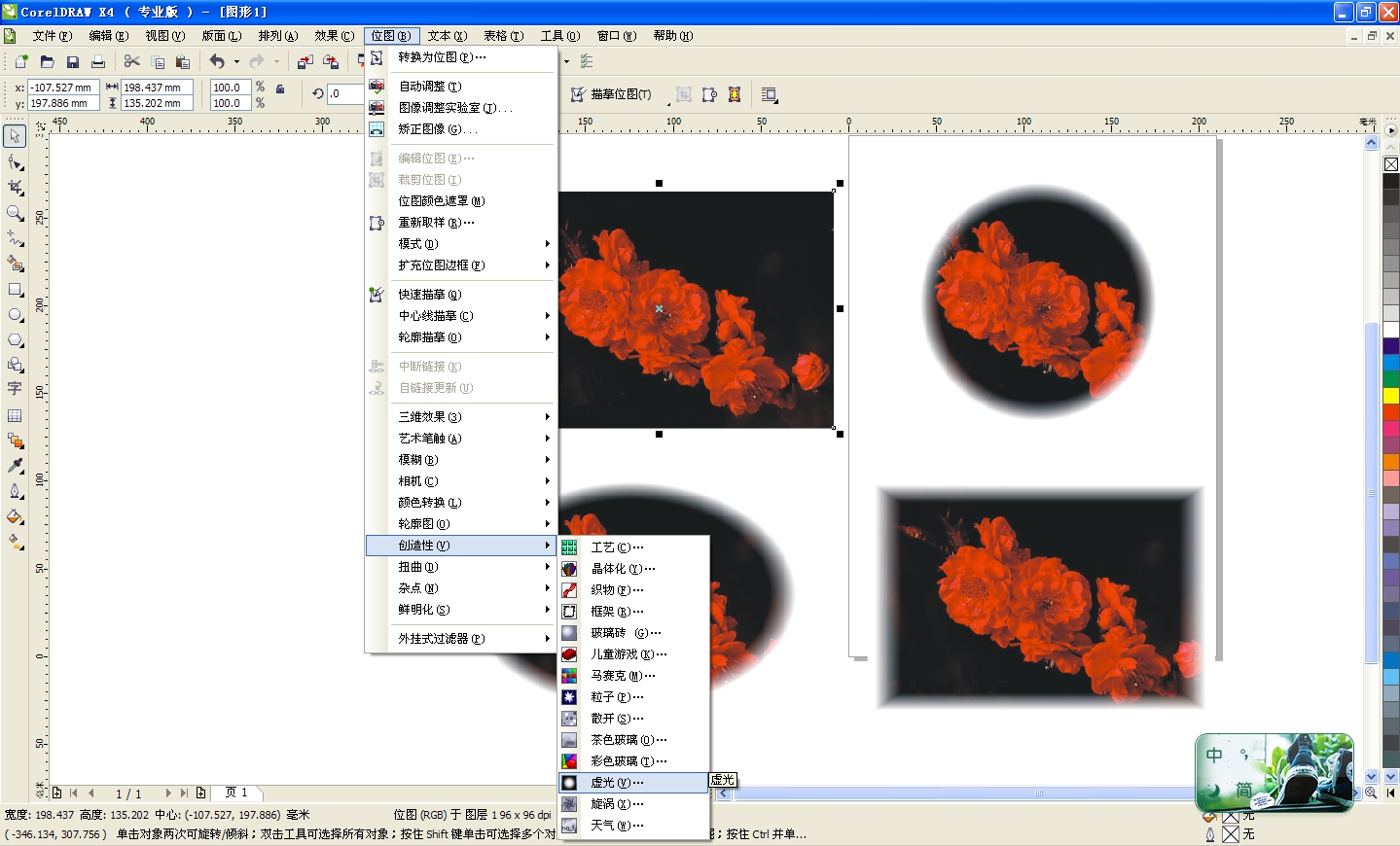Click the Print icon
This screenshot has width=1400, height=846.
(x=97, y=62)
